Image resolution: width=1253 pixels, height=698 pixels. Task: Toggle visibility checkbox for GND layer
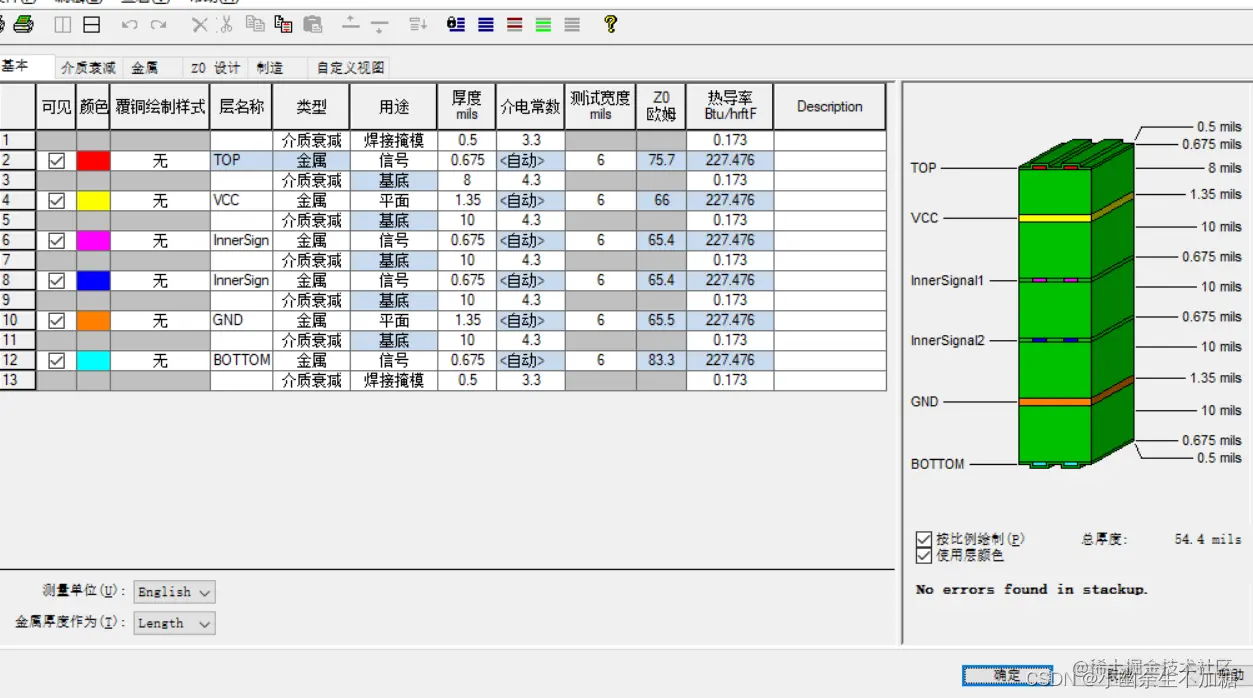(57, 320)
